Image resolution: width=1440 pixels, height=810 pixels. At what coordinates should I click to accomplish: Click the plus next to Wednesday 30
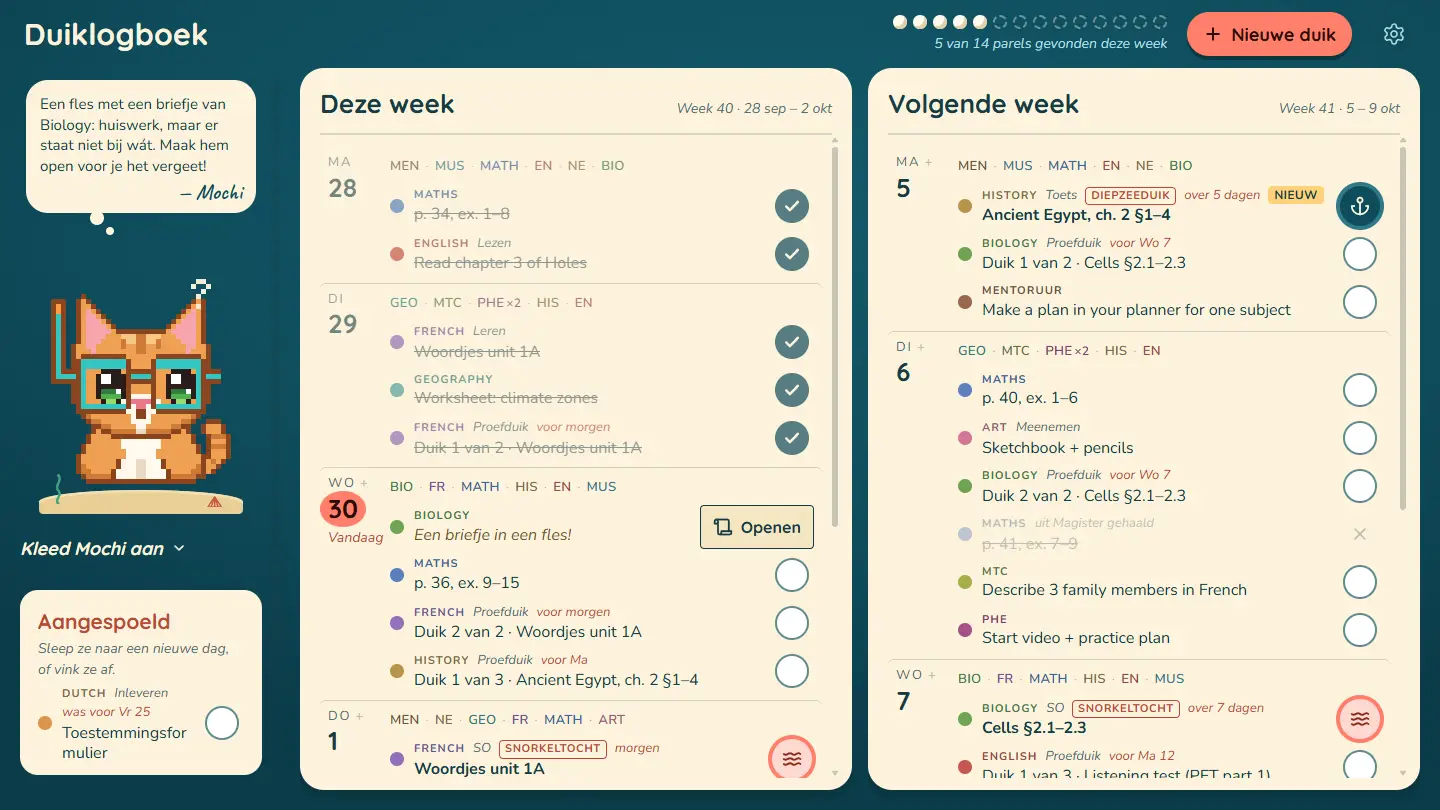[363, 483]
